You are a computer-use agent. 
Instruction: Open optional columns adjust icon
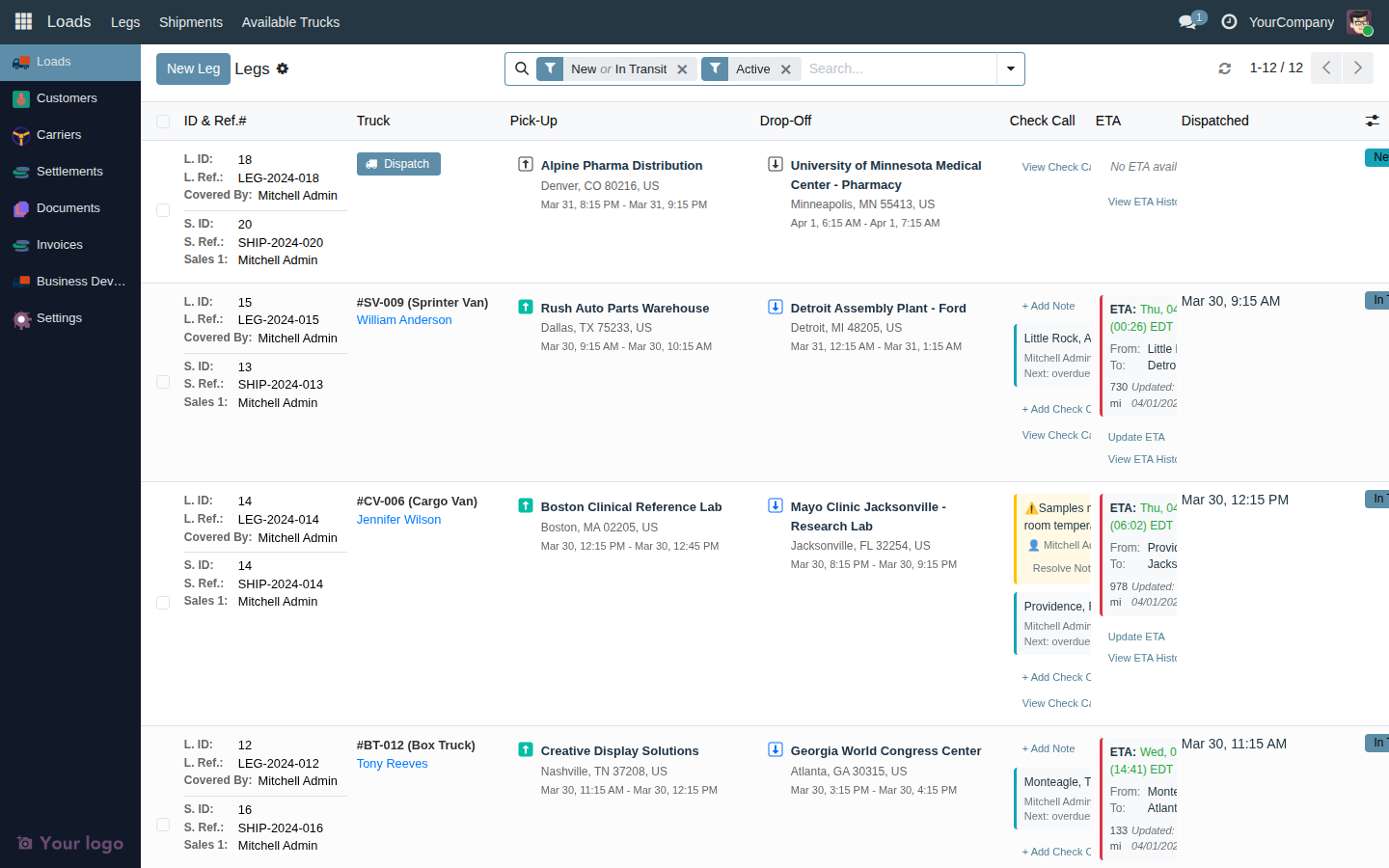1372,121
